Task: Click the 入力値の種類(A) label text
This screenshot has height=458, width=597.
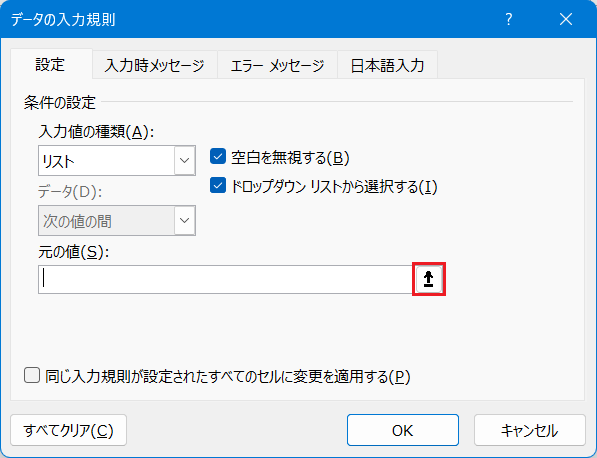Action: point(96,132)
